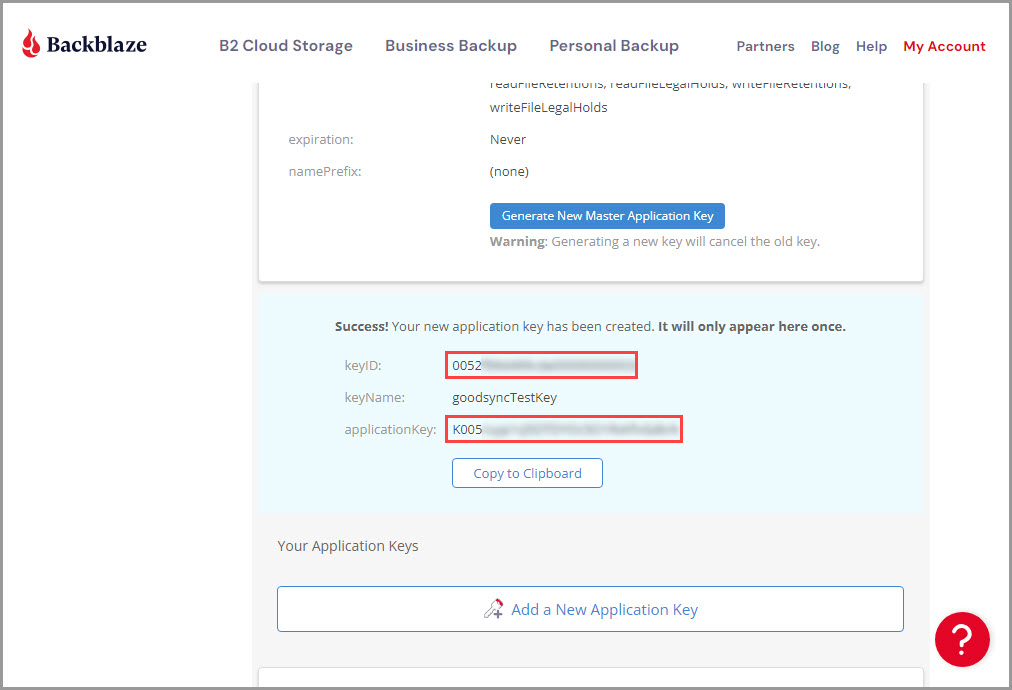Select the applicationKey value starting K005
Viewport: 1012px width, 690px height.
[564, 429]
